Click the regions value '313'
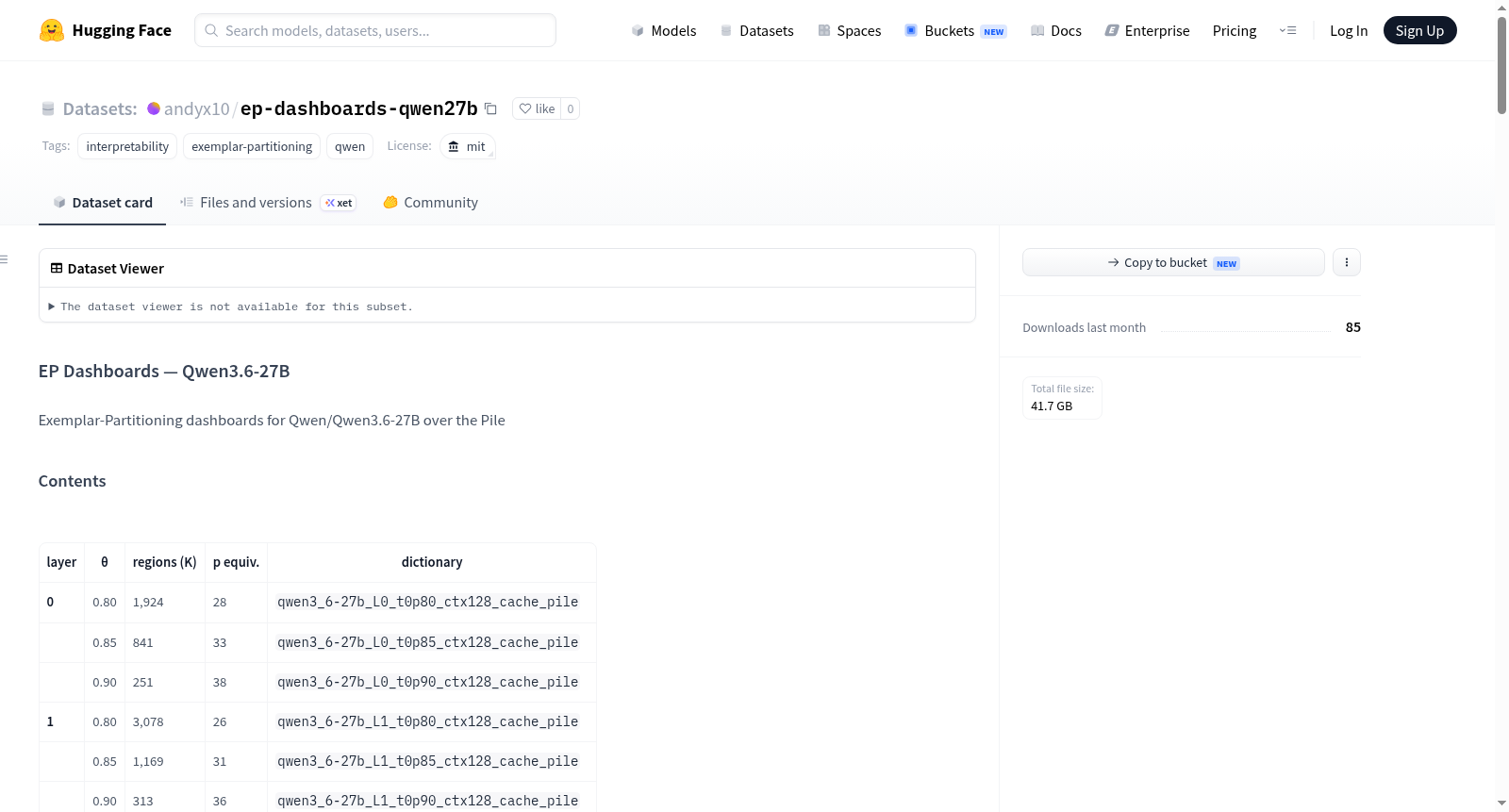This screenshot has height=812, width=1509. click(x=143, y=801)
